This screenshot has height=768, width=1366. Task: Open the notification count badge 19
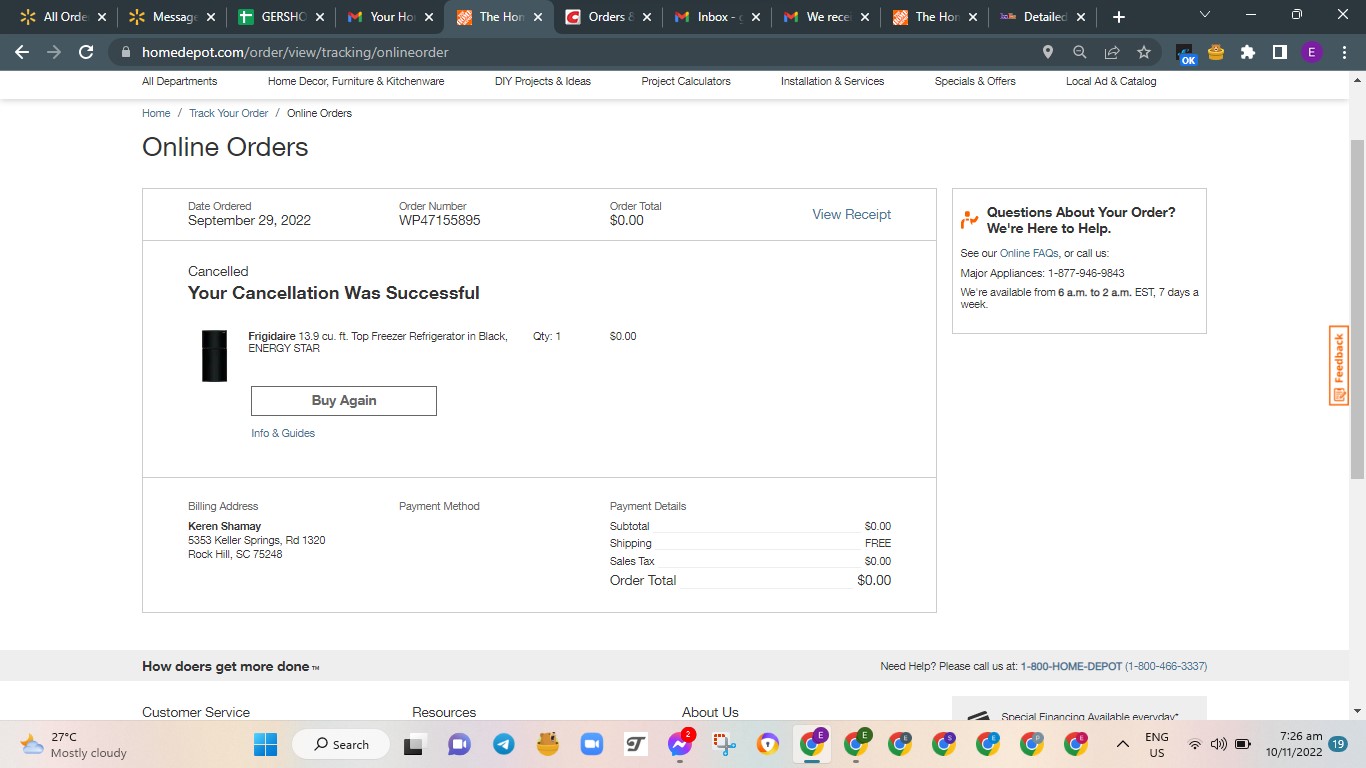pyautogui.click(x=1338, y=744)
